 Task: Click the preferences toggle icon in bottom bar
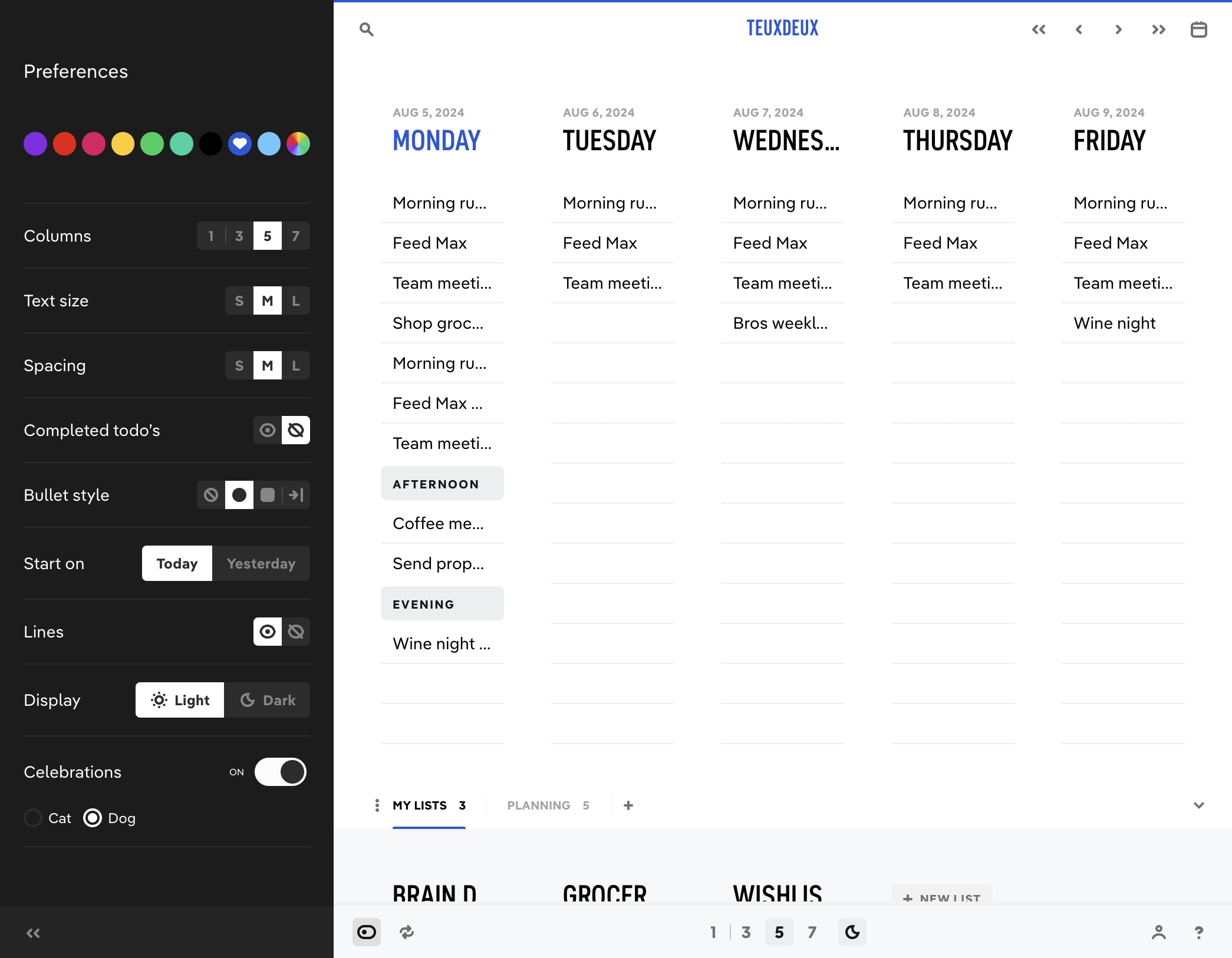coord(367,932)
